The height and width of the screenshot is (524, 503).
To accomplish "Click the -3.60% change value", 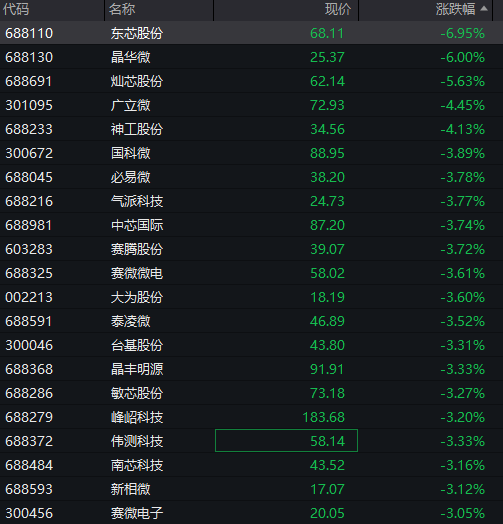I will point(462,297).
